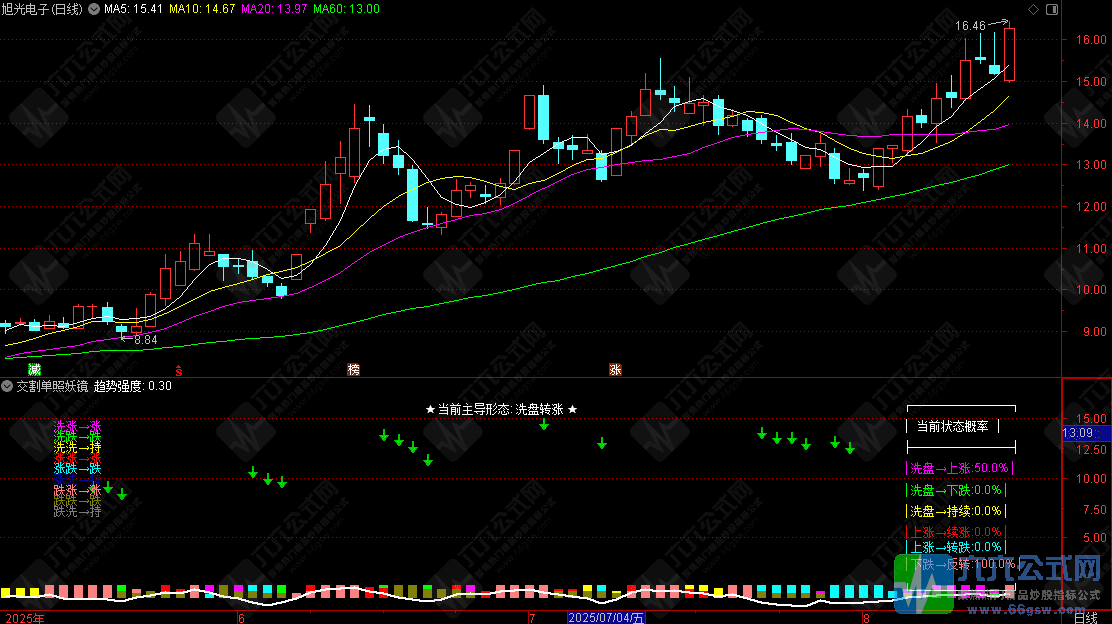1112x624 pixels.
Task: Click the month 6 marker on date axis
Action: pyautogui.click(x=241, y=618)
